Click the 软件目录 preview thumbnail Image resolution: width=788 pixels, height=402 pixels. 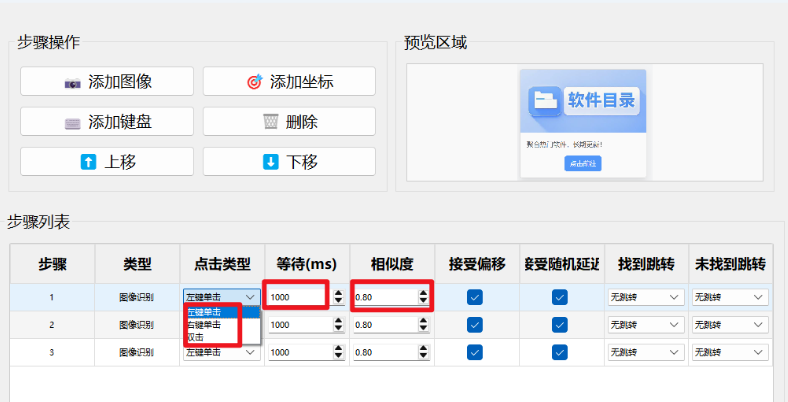[x=583, y=123]
